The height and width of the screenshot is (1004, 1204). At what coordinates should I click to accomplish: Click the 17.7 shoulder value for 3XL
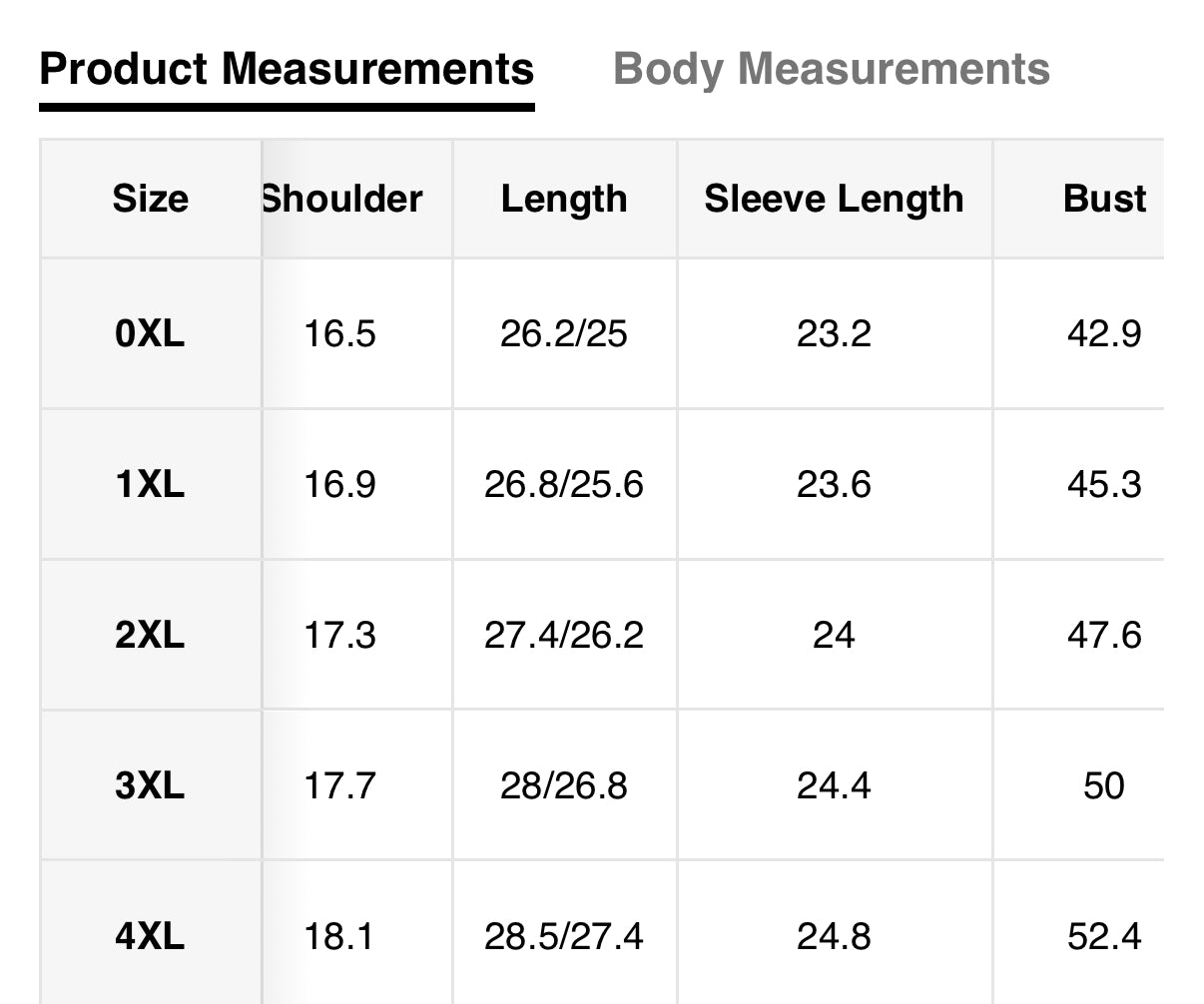coord(339,785)
